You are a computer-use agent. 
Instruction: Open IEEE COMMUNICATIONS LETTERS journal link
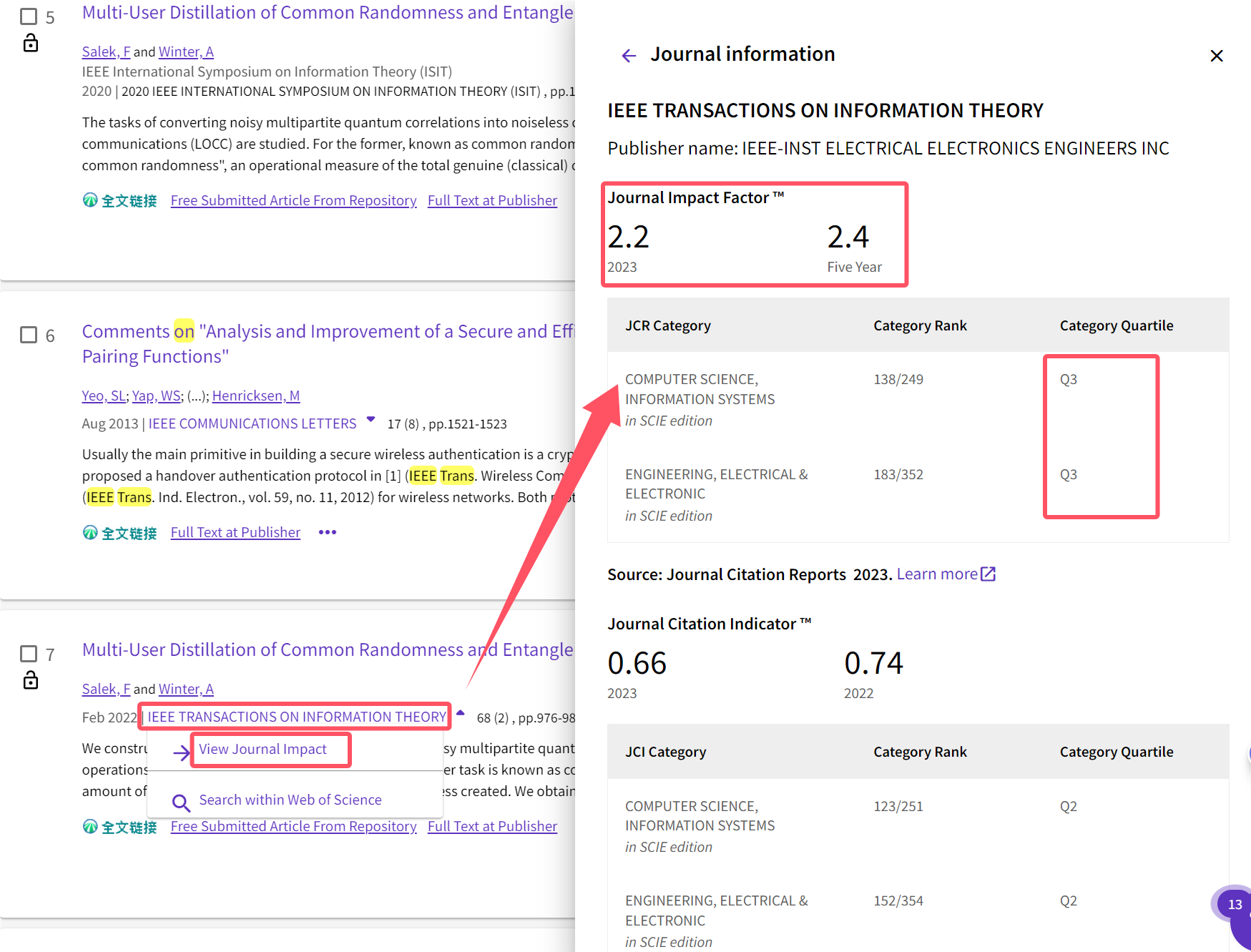tap(252, 423)
